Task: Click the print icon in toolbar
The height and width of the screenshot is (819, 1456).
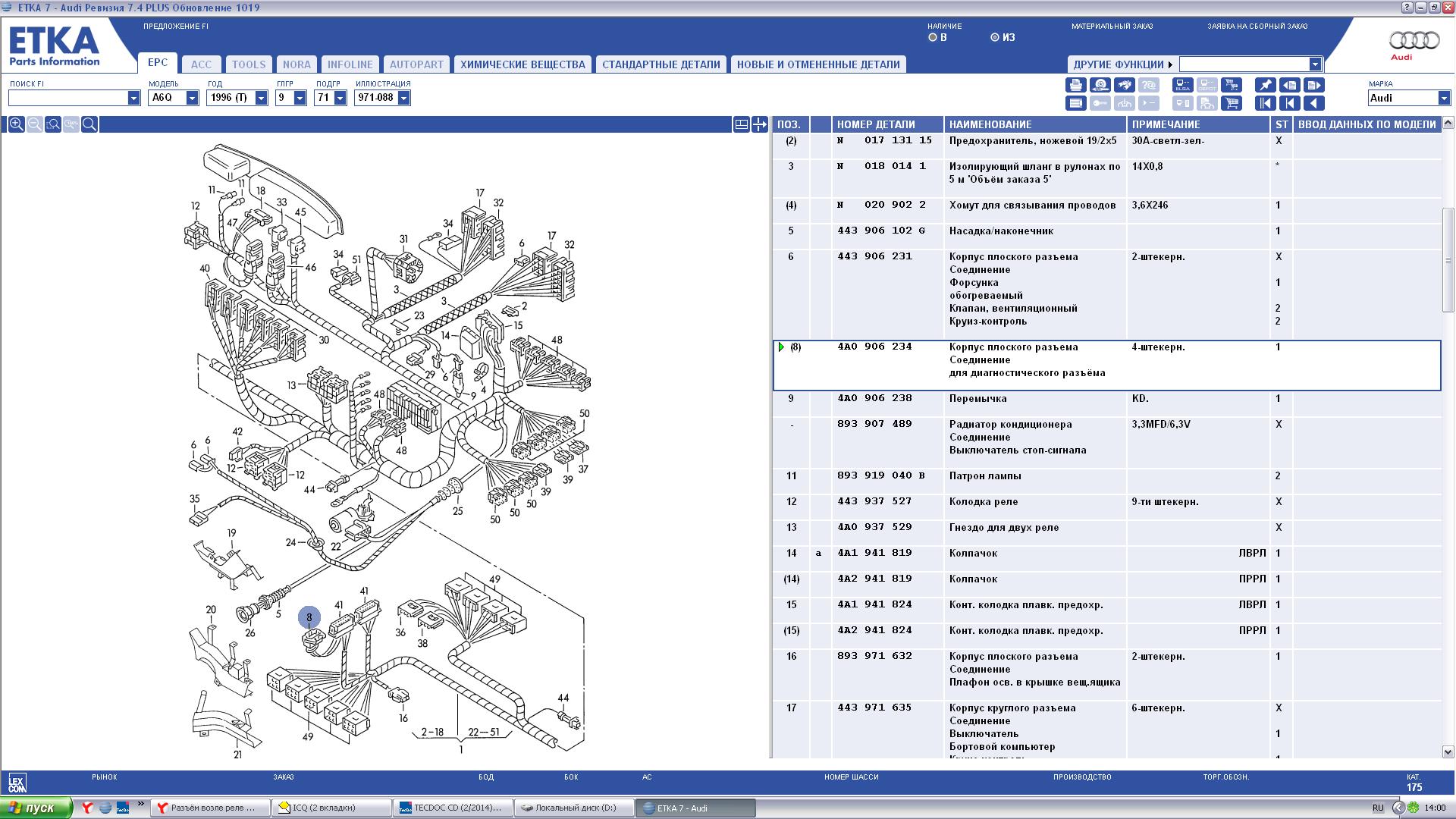Action: [x=1075, y=85]
